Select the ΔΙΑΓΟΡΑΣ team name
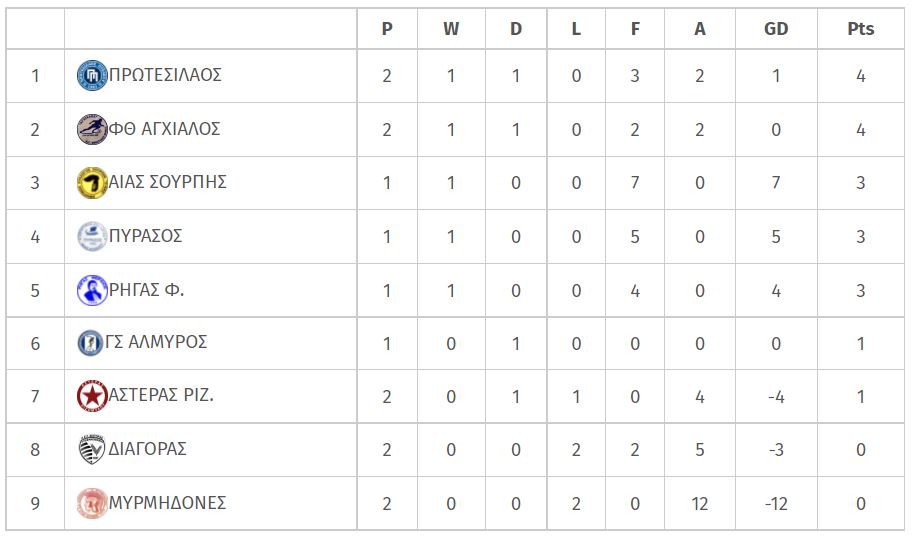Screen dimensions: 913x539 pyautogui.click(x=147, y=449)
